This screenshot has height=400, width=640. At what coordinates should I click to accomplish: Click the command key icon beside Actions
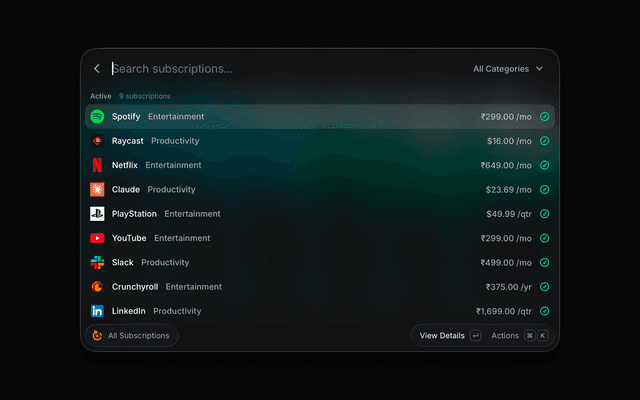[x=529, y=336]
